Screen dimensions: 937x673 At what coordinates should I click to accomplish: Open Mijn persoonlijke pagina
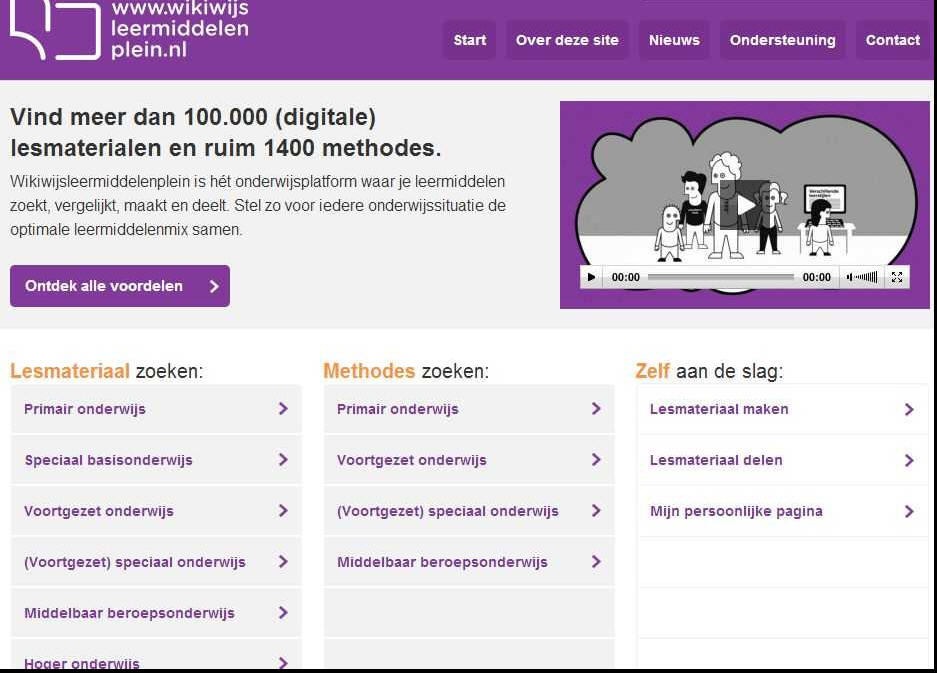click(x=782, y=511)
